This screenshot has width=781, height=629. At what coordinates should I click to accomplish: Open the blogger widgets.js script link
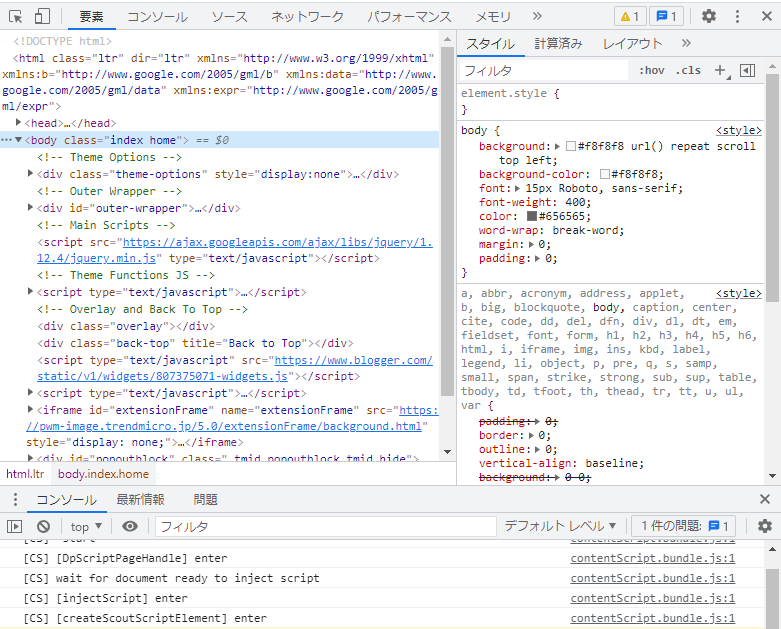point(235,368)
